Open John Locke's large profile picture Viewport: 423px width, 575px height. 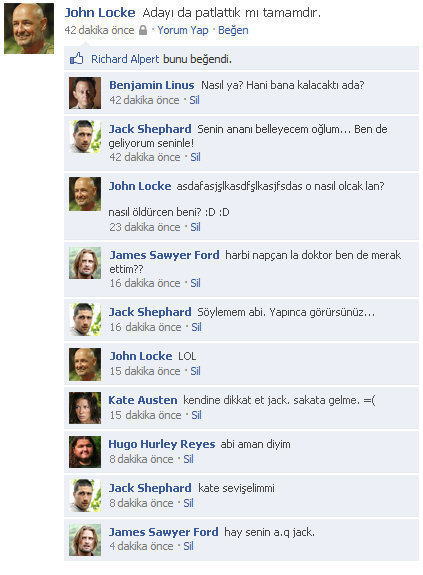[x=29, y=29]
